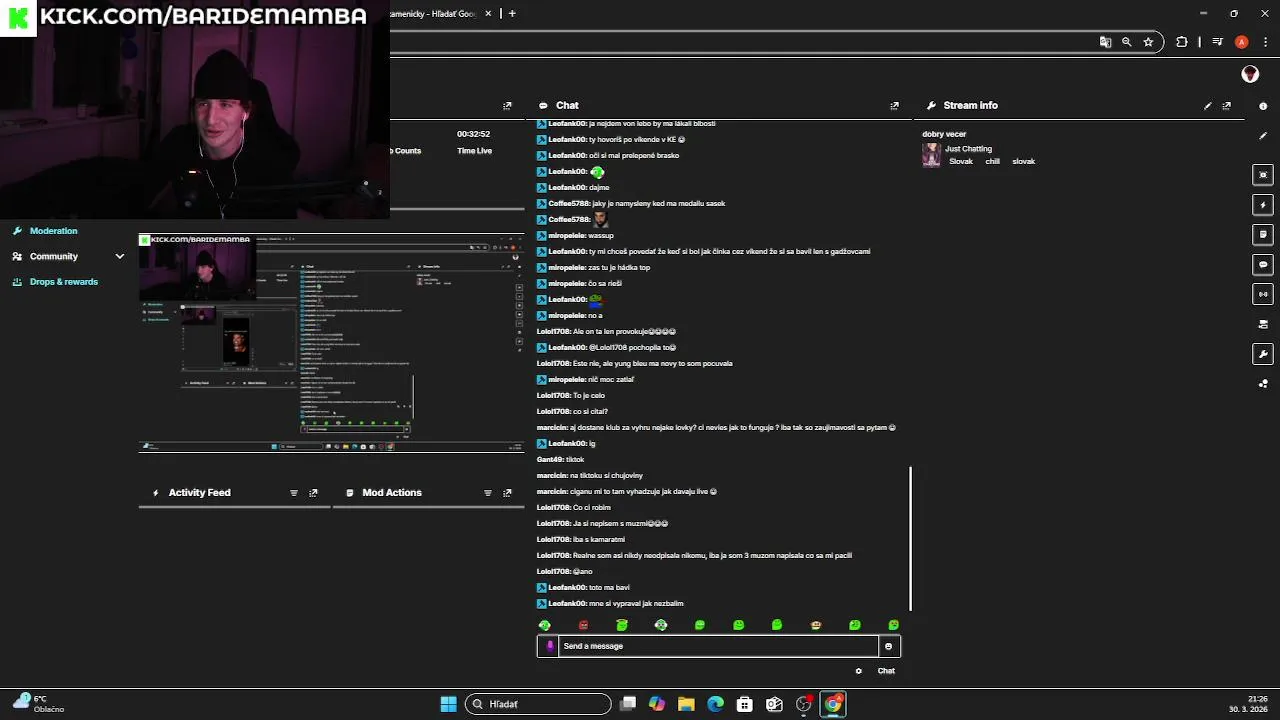The height and width of the screenshot is (720, 1280).
Task: Toggle the chat bubble panel icon in right sidebar
Action: [x=1263, y=265]
